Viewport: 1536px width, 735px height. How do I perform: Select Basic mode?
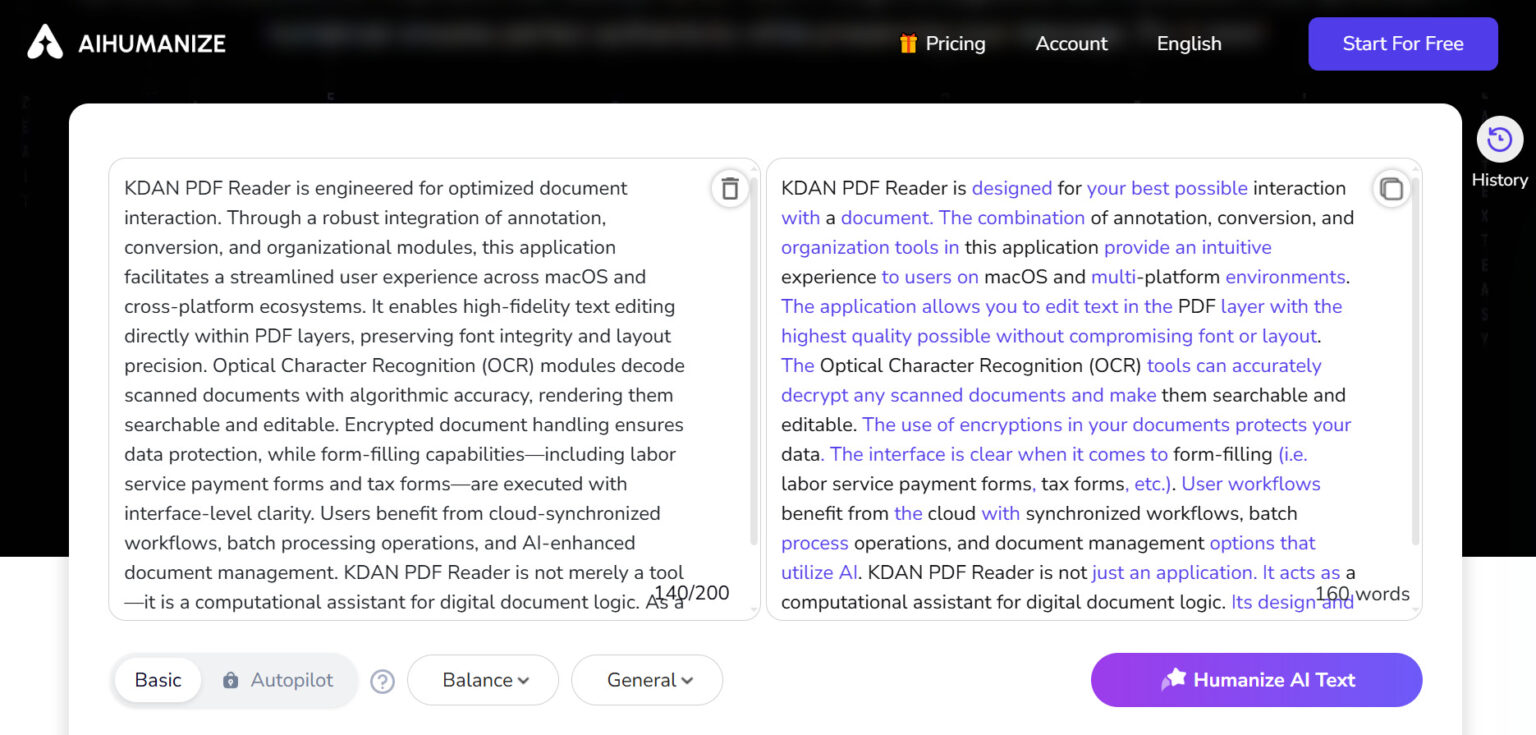point(157,680)
